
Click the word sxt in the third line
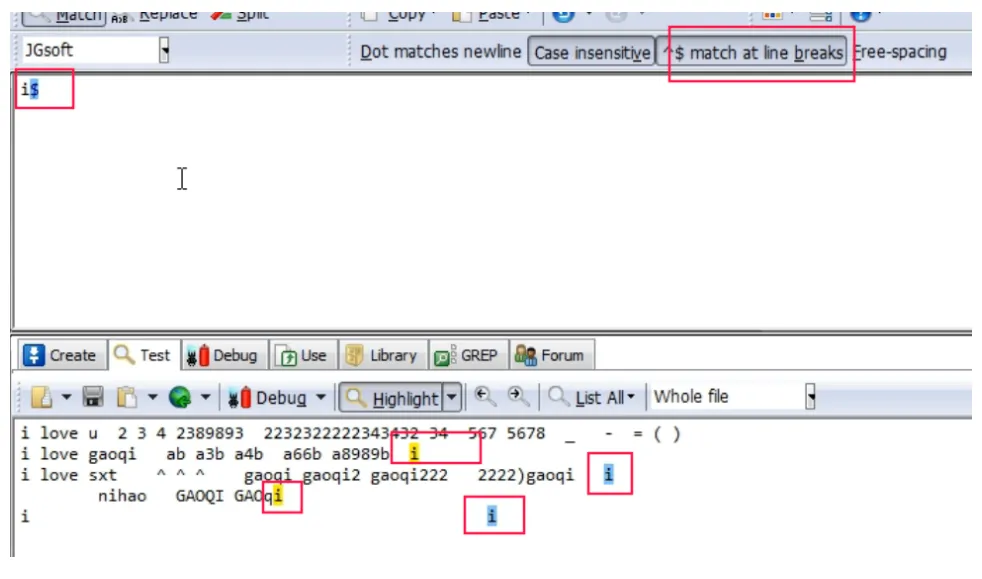tap(102, 475)
